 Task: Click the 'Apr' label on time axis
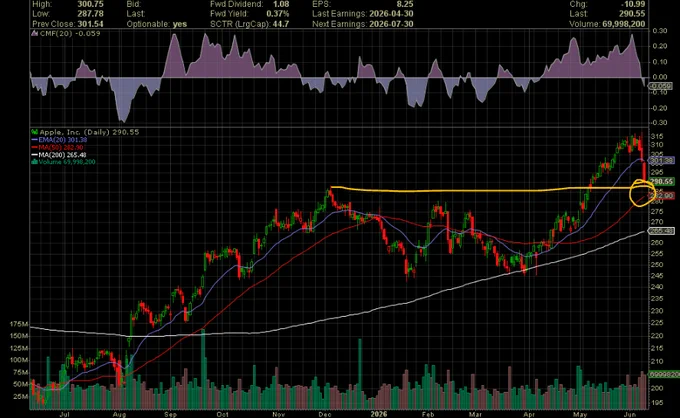point(529,415)
